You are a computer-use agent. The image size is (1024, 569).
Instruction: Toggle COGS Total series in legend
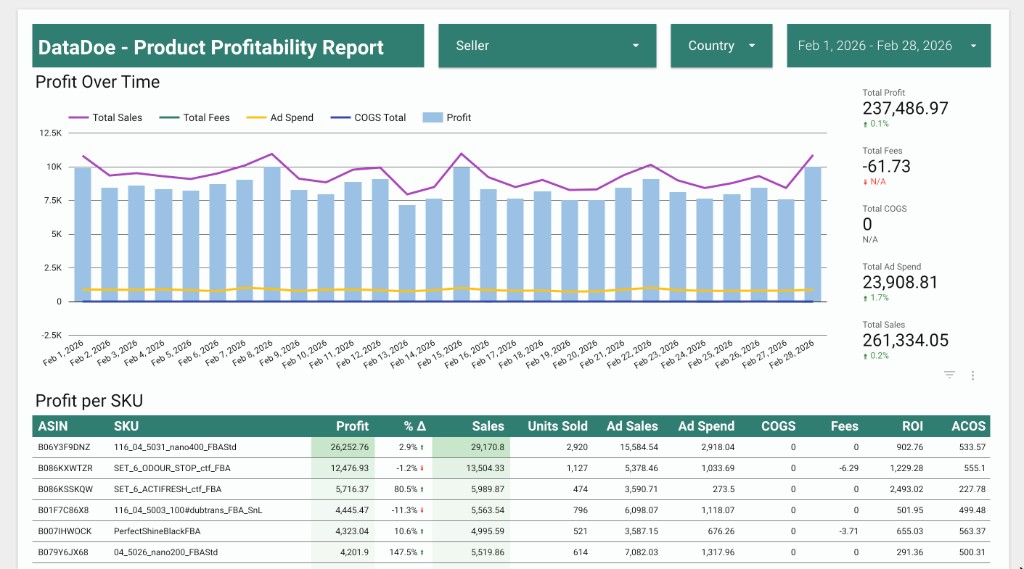pos(368,118)
